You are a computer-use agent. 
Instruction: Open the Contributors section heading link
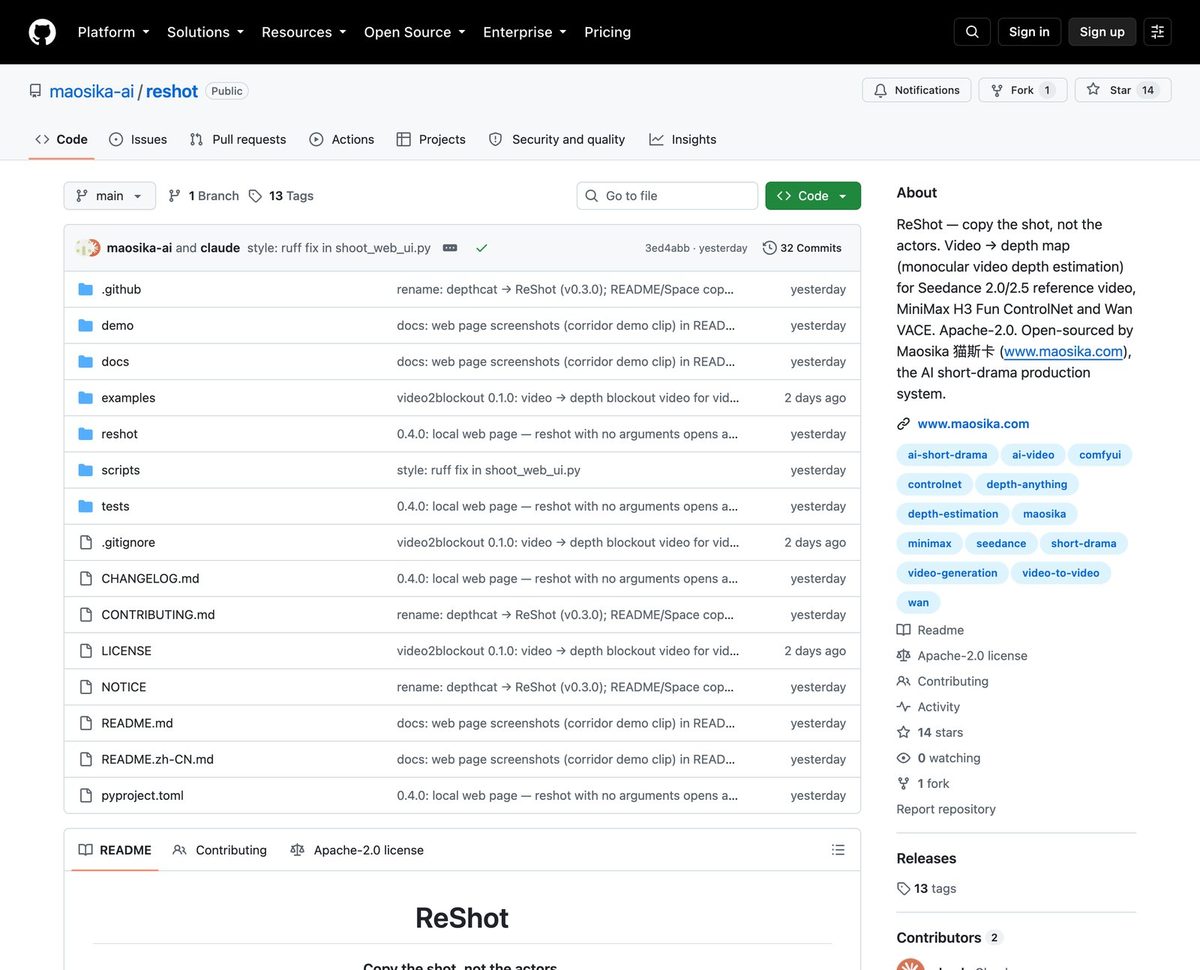click(x=949, y=938)
